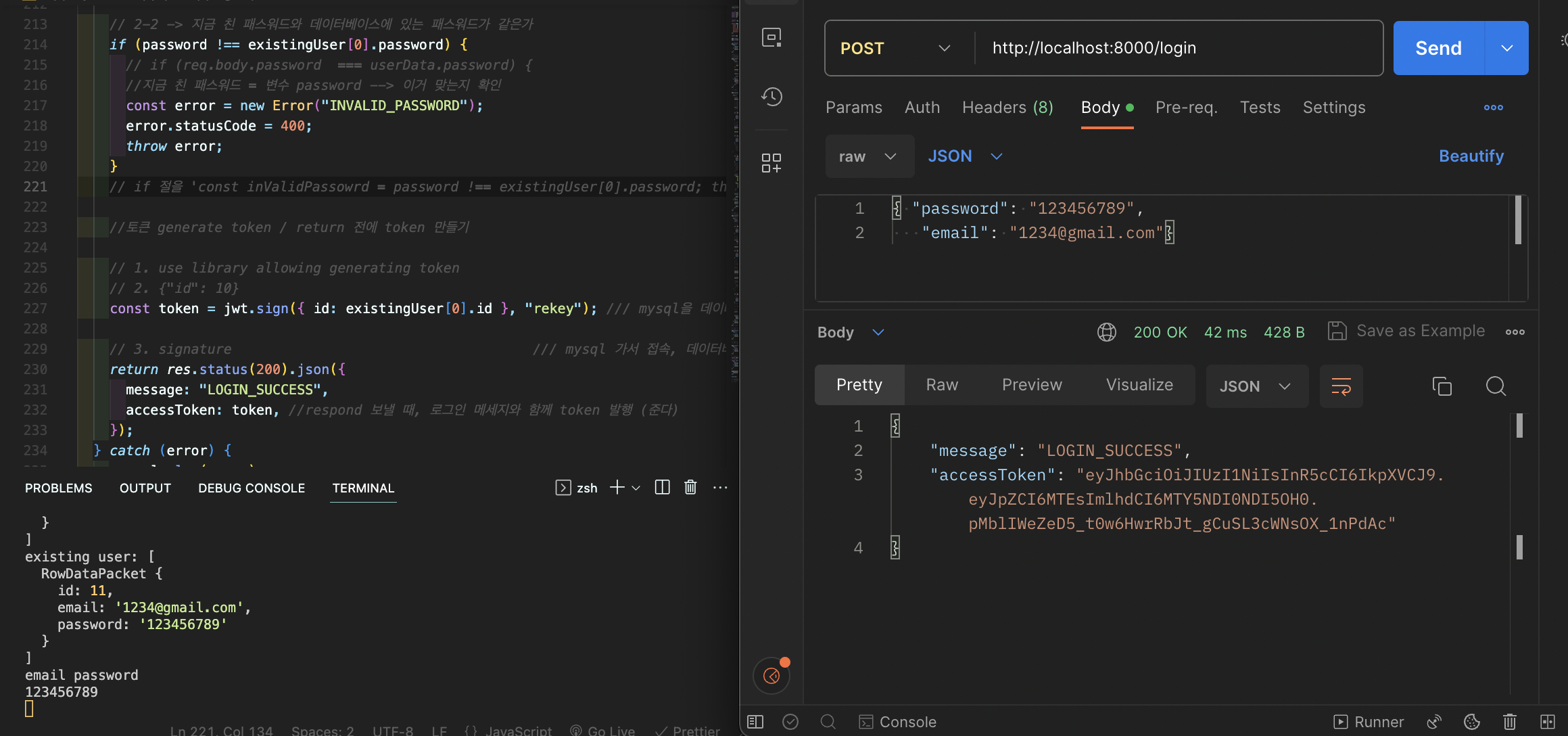Switch to the Auth tab
Image resolution: width=1568 pixels, height=736 pixels.
pyautogui.click(x=922, y=108)
